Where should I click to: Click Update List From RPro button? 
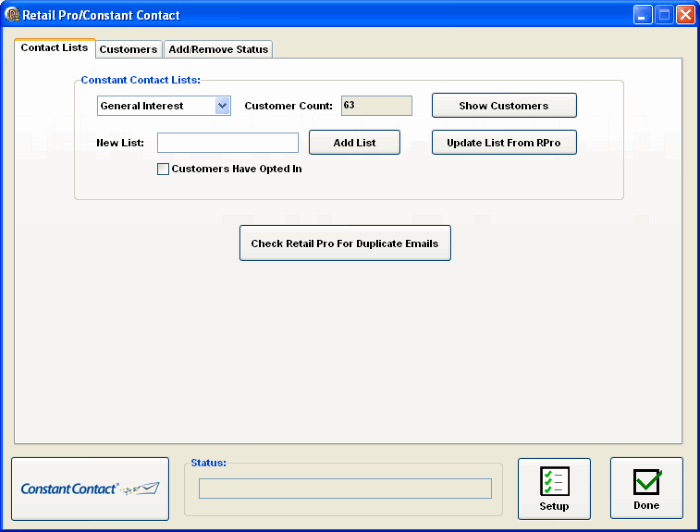point(504,142)
